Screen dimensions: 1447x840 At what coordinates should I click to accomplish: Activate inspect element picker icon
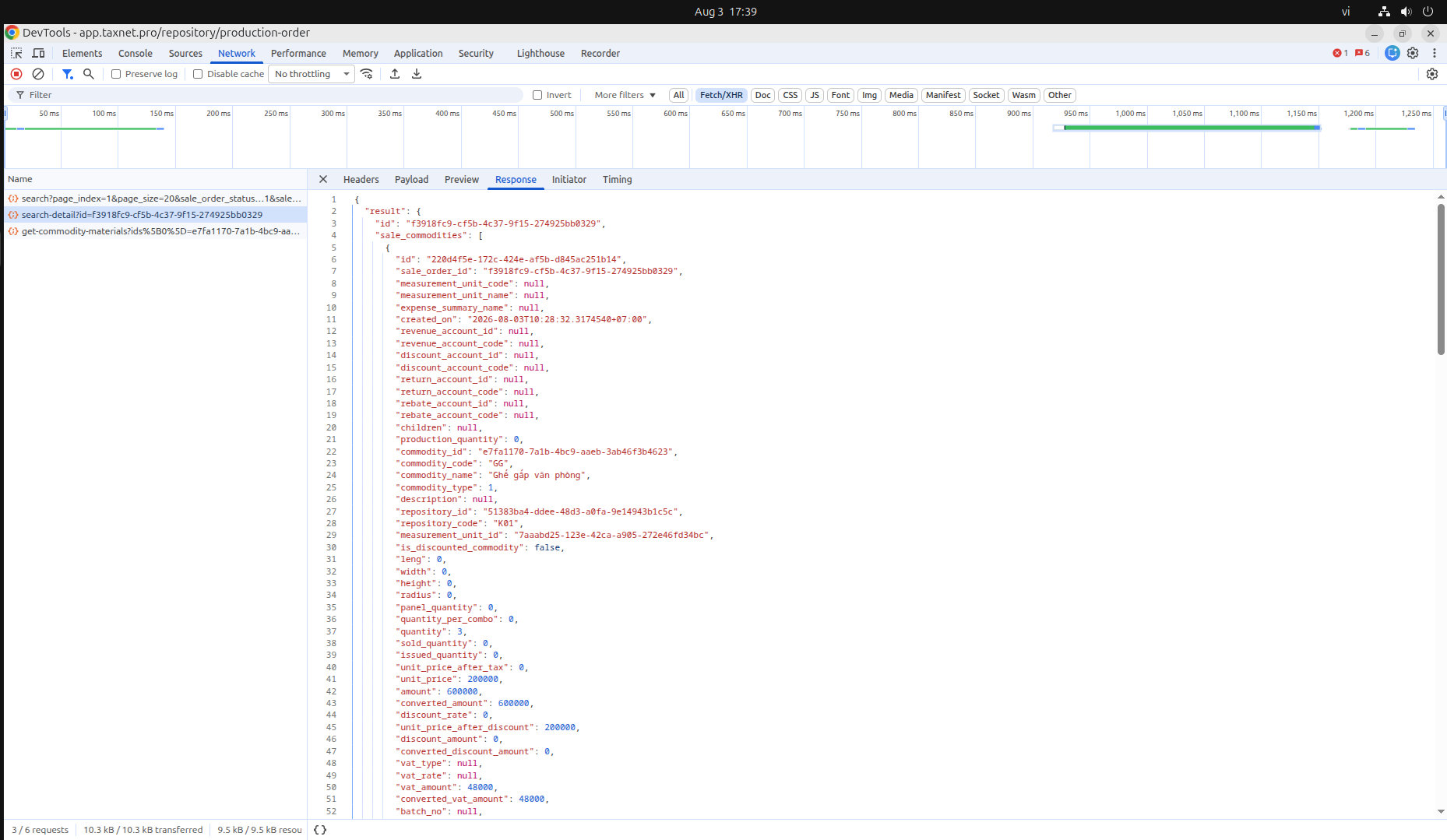pos(16,53)
